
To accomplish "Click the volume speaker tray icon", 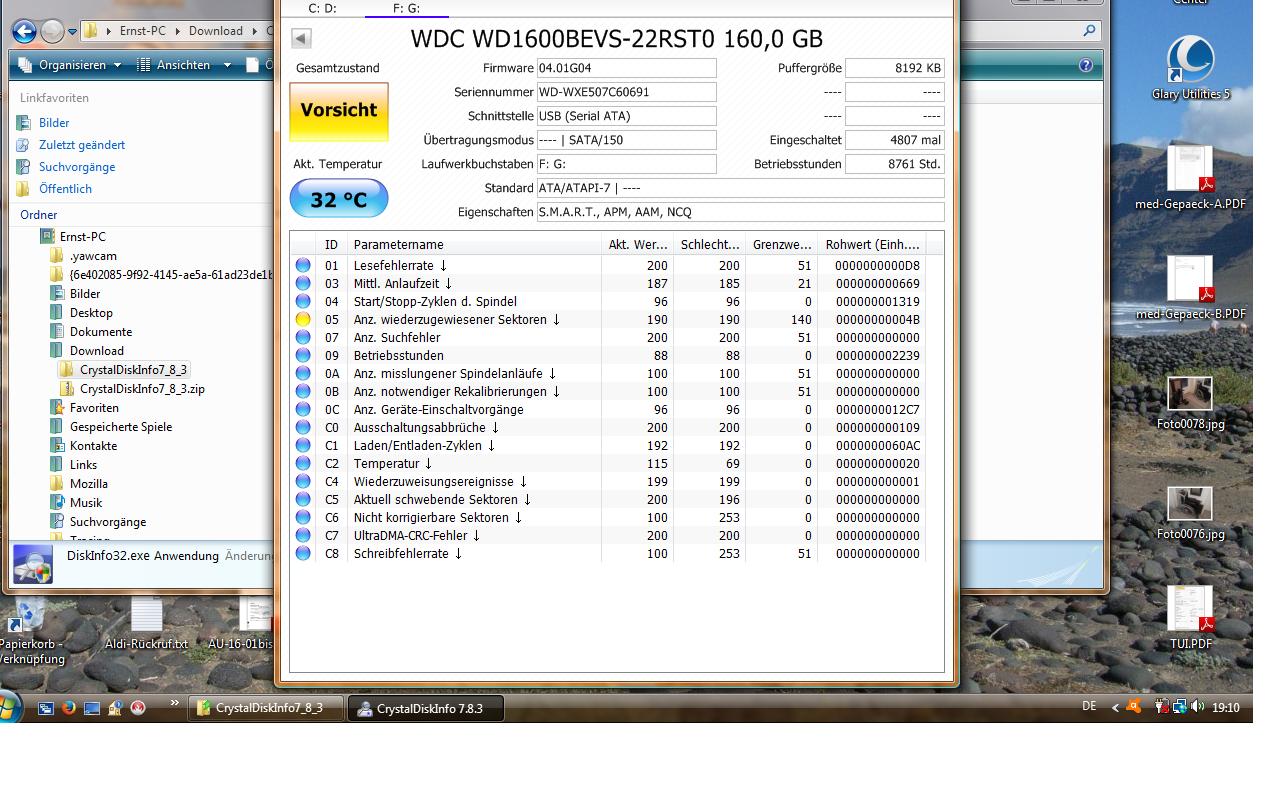I will (1197, 707).
